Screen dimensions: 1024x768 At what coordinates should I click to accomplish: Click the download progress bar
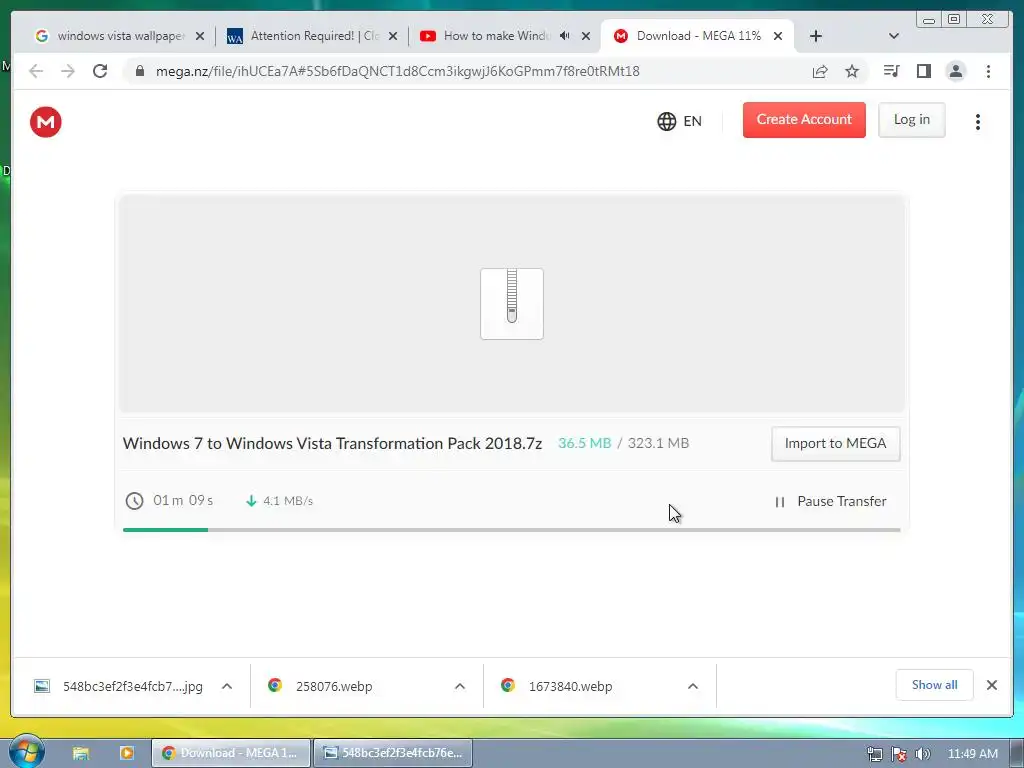click(x=511, y=530)
